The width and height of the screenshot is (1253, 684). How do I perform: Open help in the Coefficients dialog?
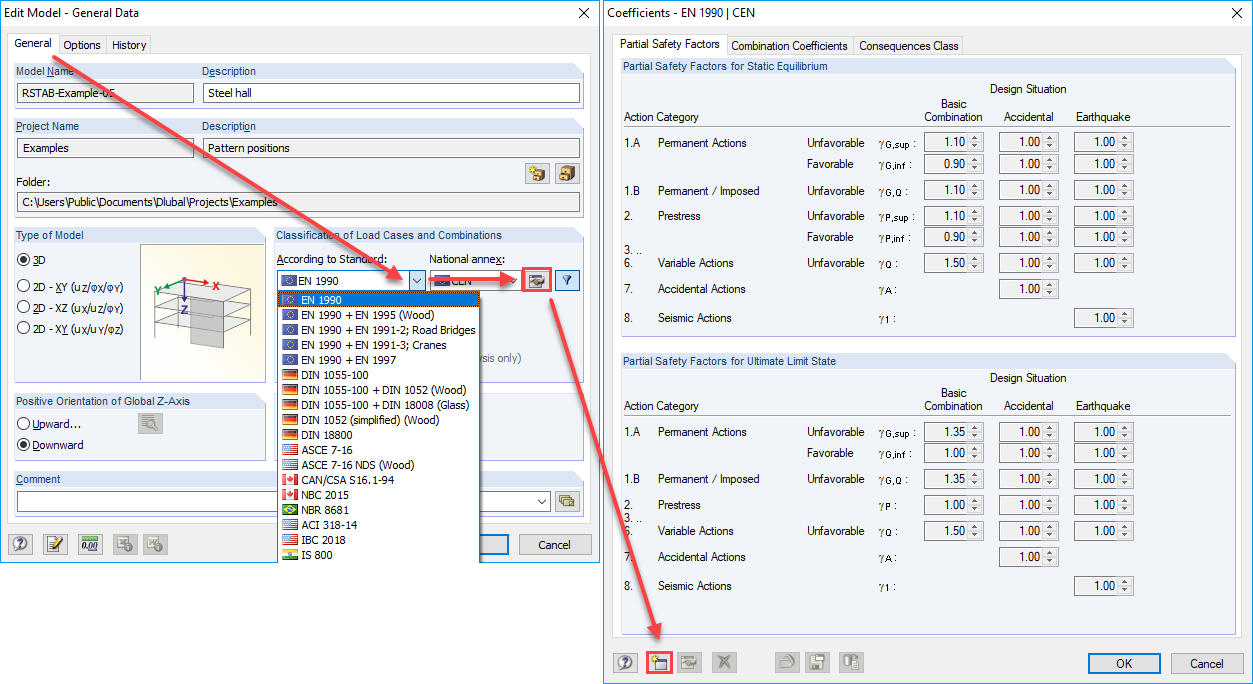(x=624, y=661)
